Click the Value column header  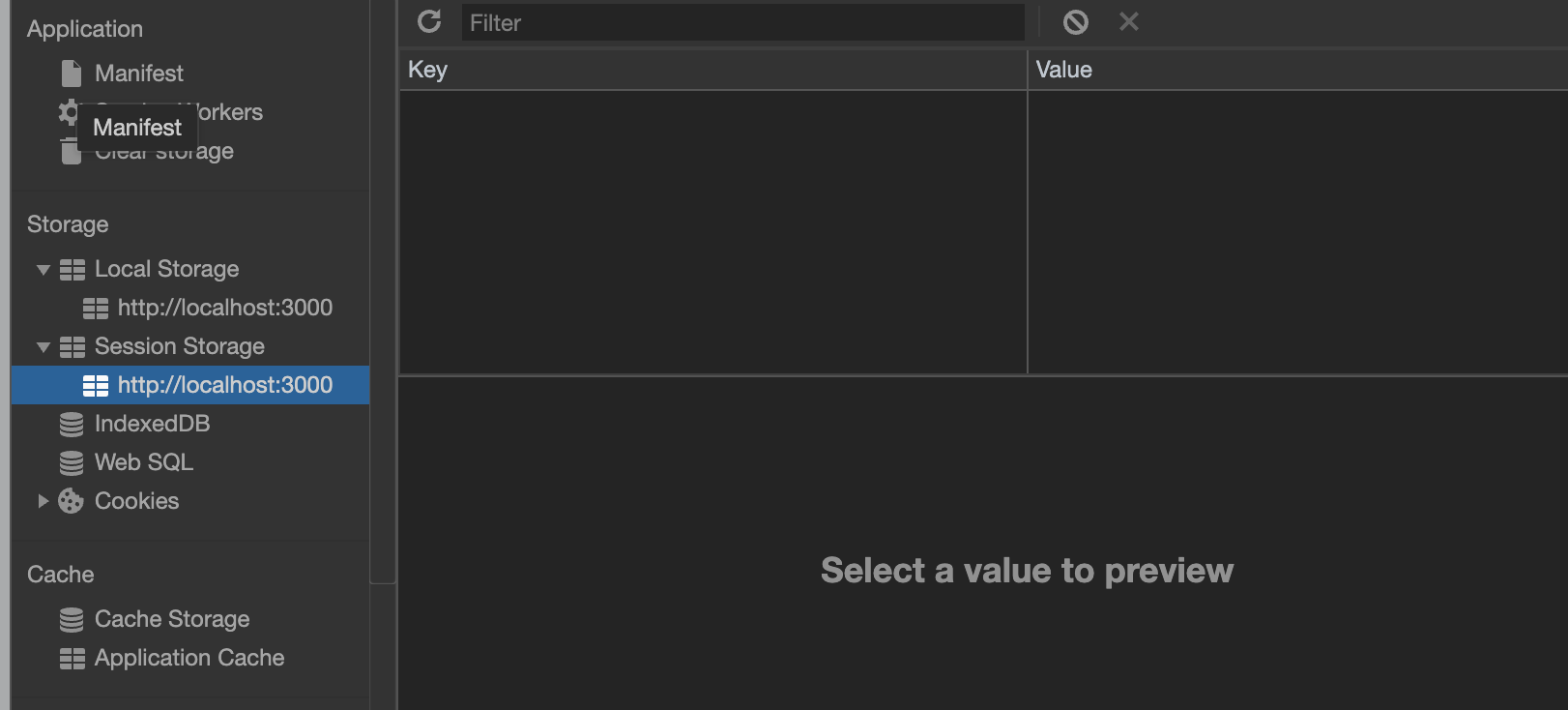(1063, 69)
